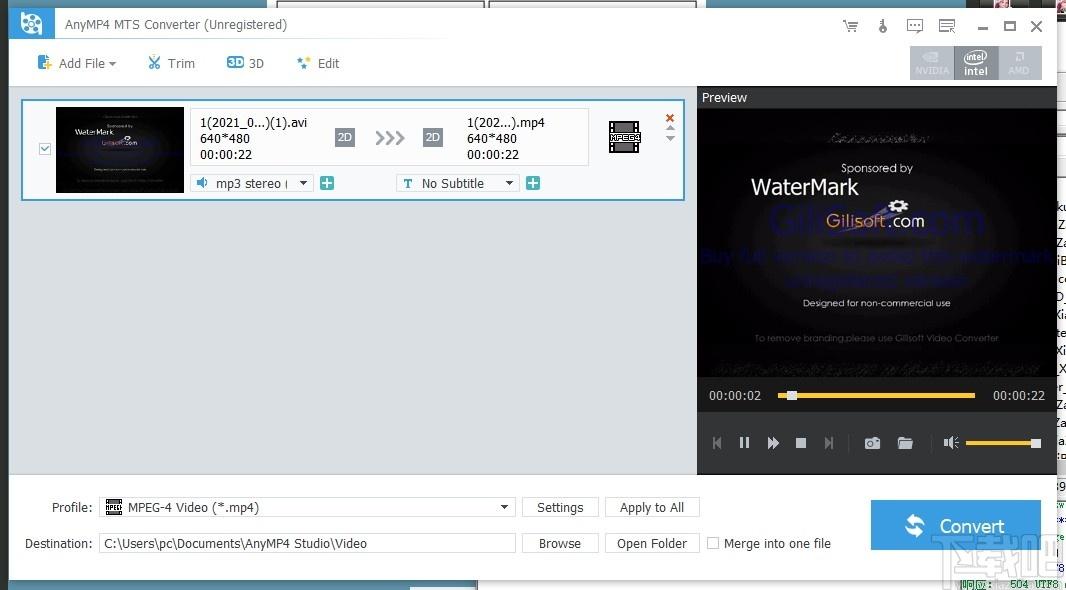Uncheck the 1(2021_0...)(1).avi file checkbox
The width and height of the screenshot is (1066, 590).
[x=45, y=149]
